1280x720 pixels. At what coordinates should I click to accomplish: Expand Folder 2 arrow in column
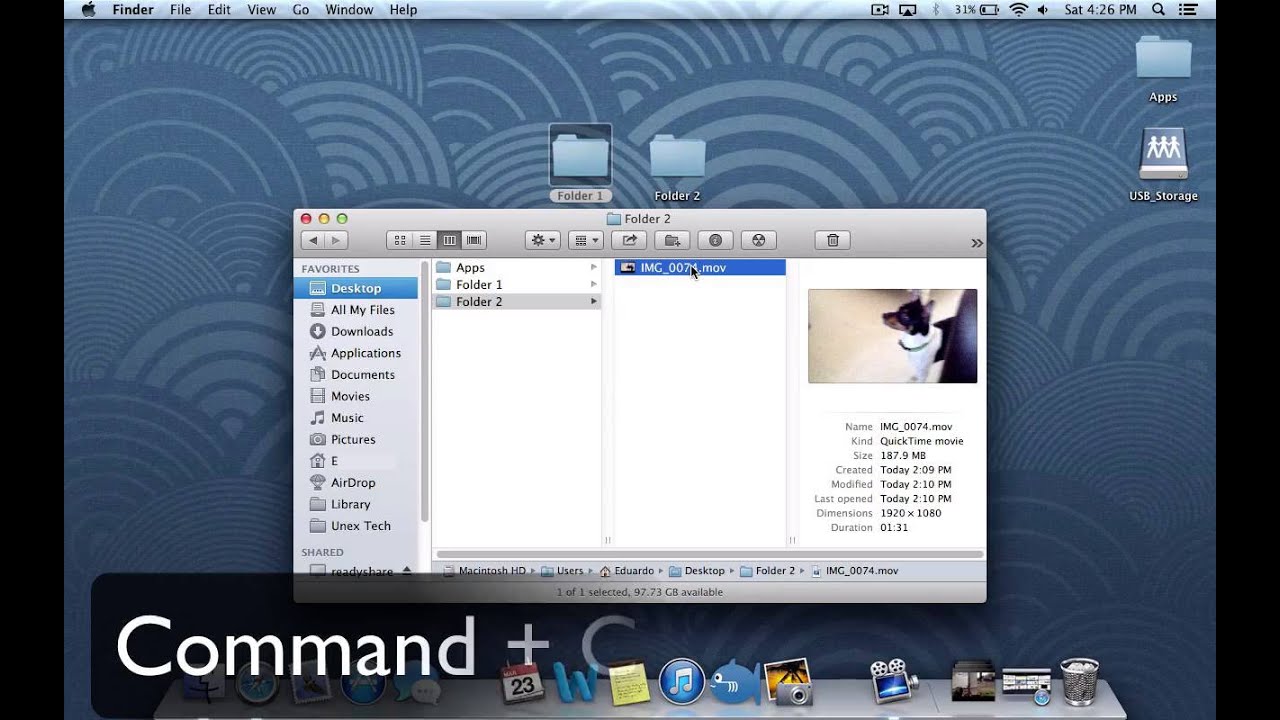594,301
